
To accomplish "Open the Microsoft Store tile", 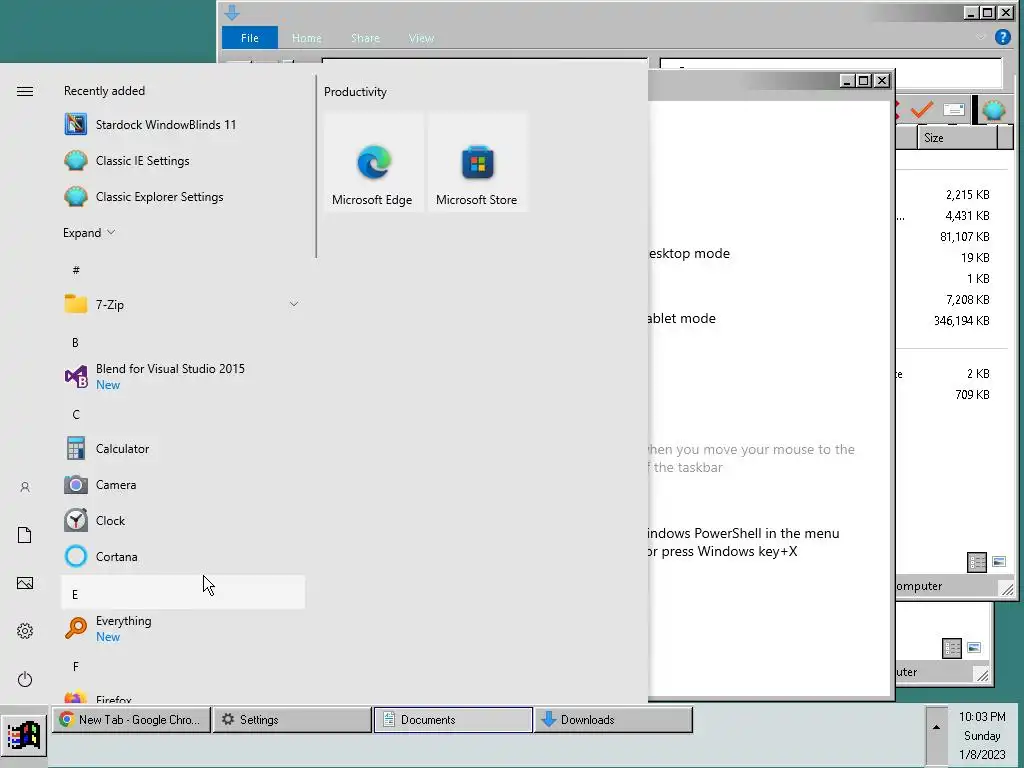I will coord(477,162).
